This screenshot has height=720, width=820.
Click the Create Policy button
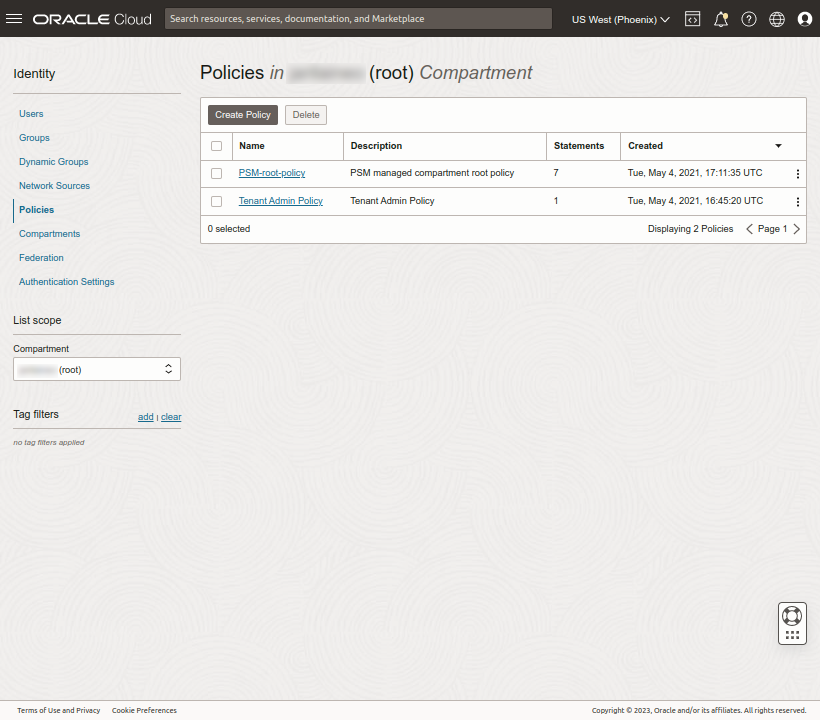click(242, 114)
